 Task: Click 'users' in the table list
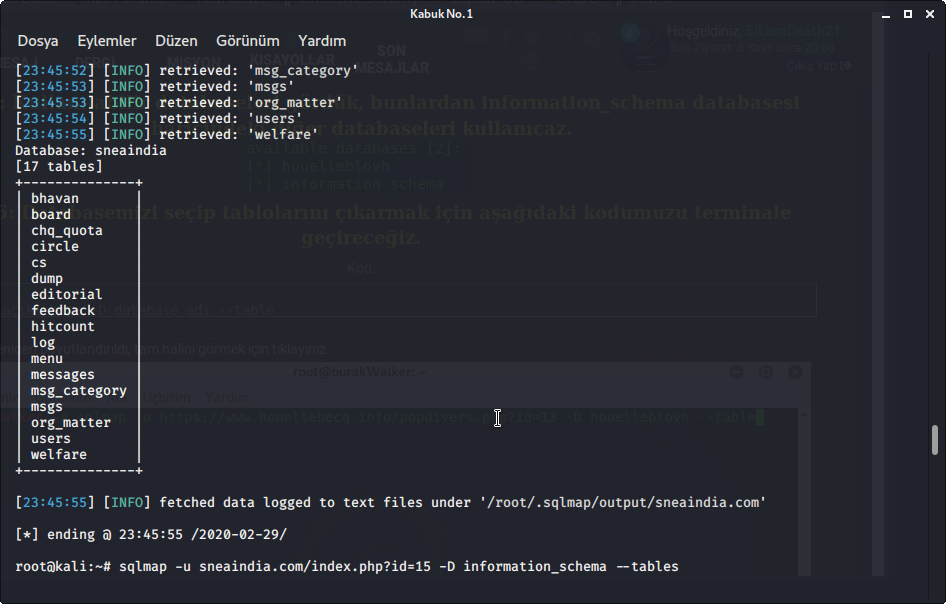[51, 439]
